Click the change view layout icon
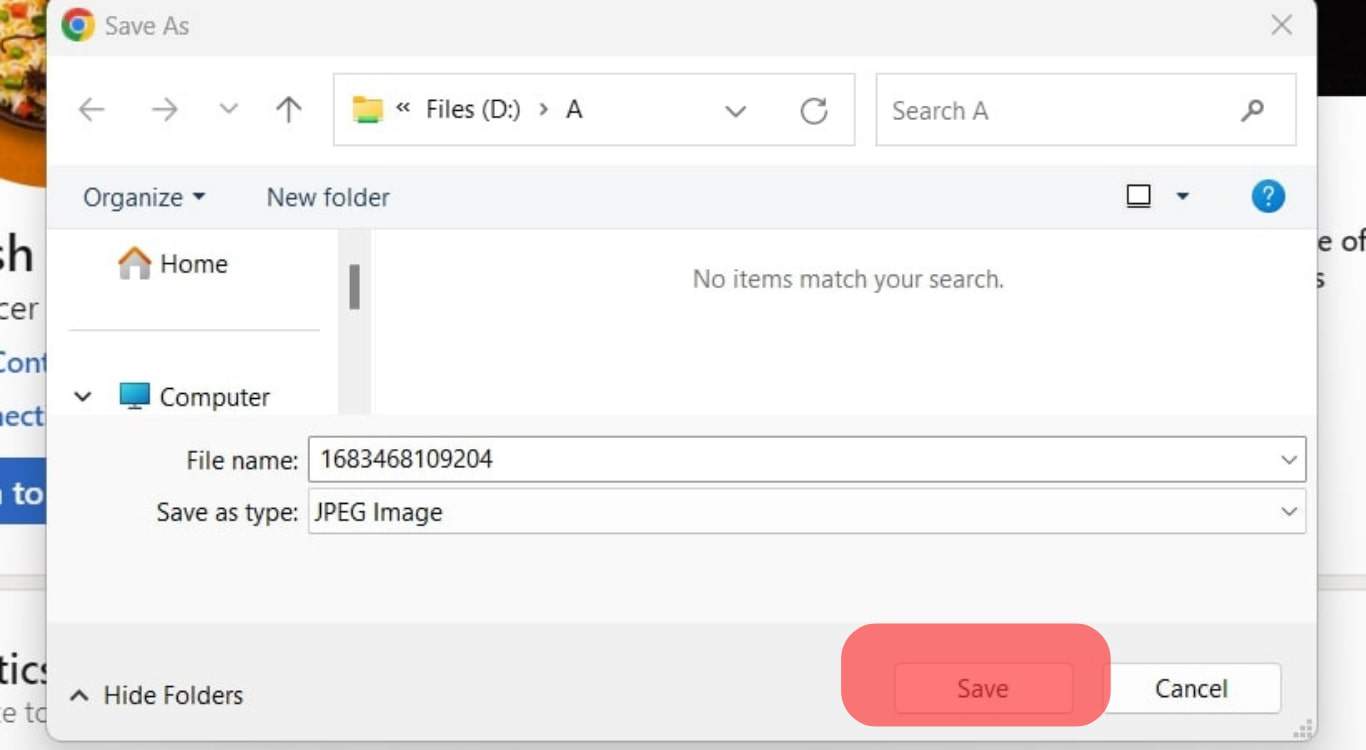The width and height of the screenshot is (1366, 750). point(1138,196)
